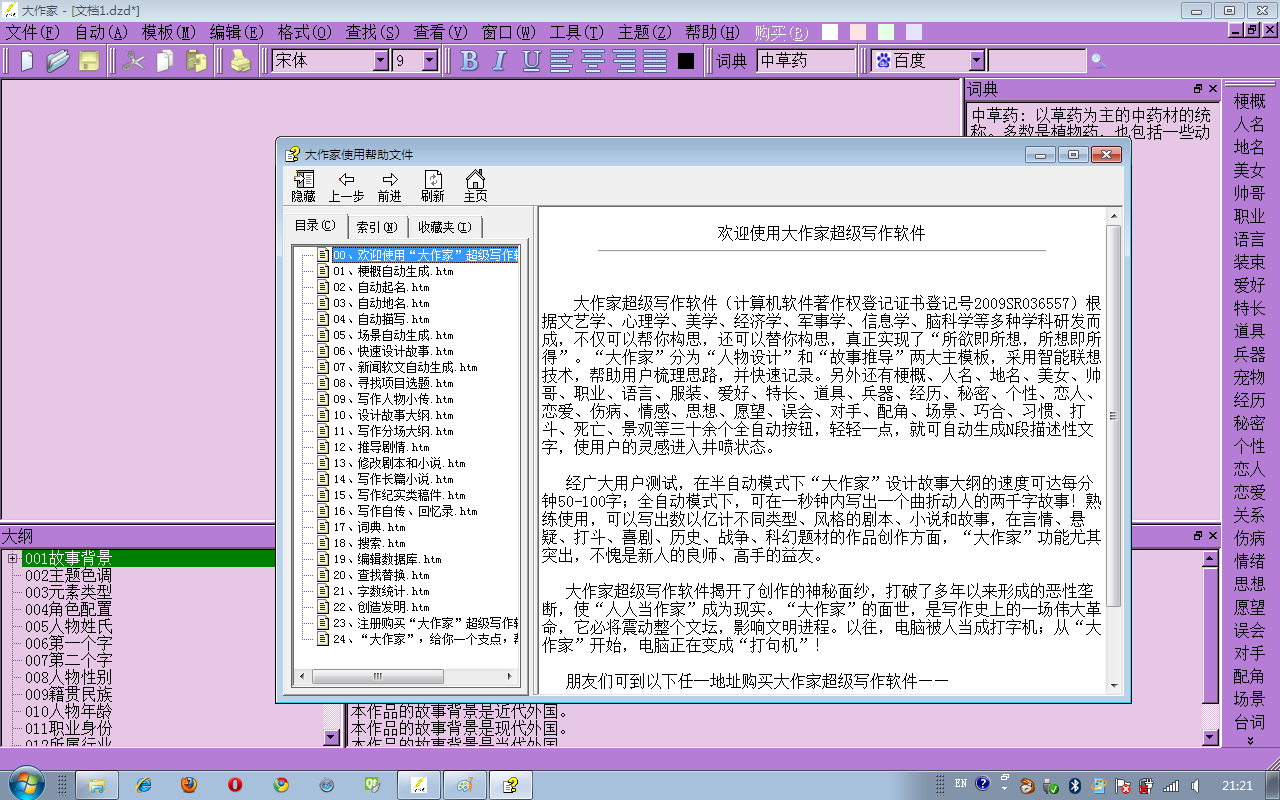1280x800 pixels.
Task: Toggle Bold formatting button
Action: (x=469, y=61)
